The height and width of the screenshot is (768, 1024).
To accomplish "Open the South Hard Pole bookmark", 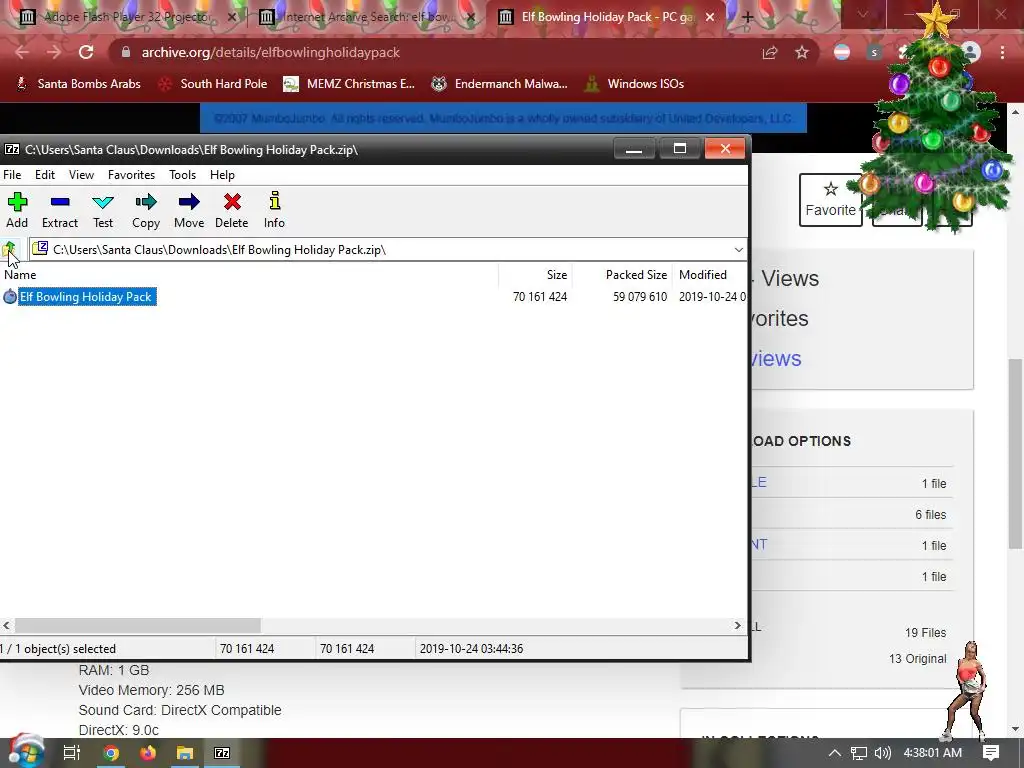I will 213,84.
